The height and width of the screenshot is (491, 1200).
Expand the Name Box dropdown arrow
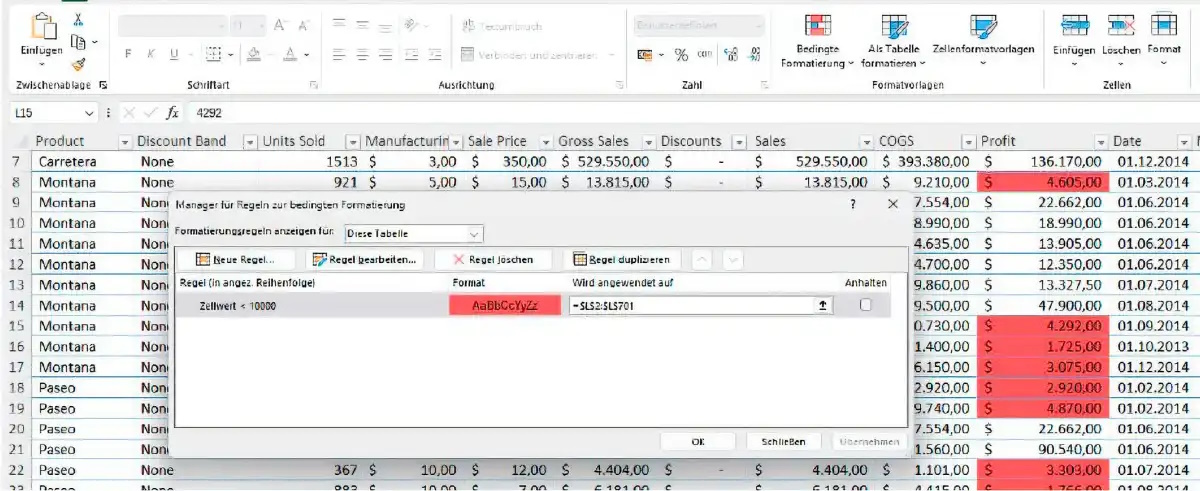pyautogui.click(x=89, y=113)
